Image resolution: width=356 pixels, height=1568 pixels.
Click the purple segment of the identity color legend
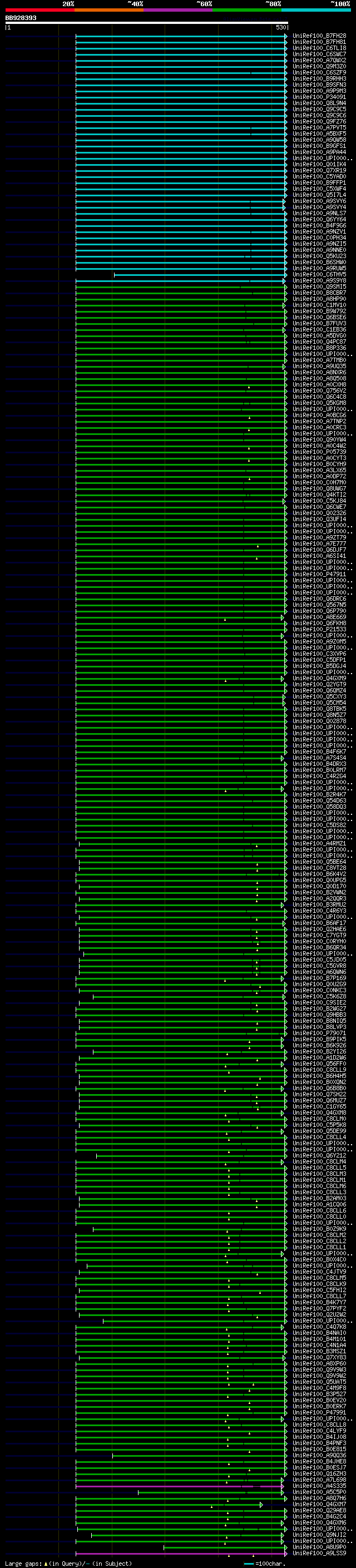point(177,10)
